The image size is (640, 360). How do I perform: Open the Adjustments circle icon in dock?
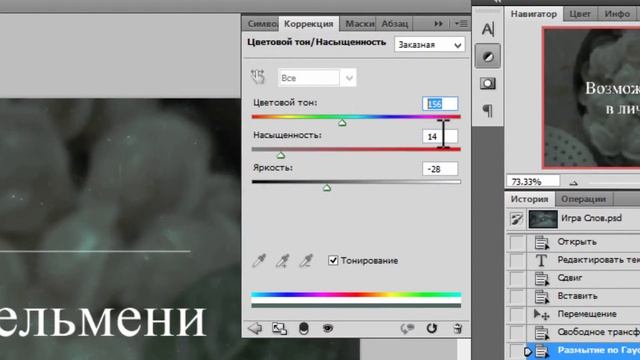click(x=488, y=56)
